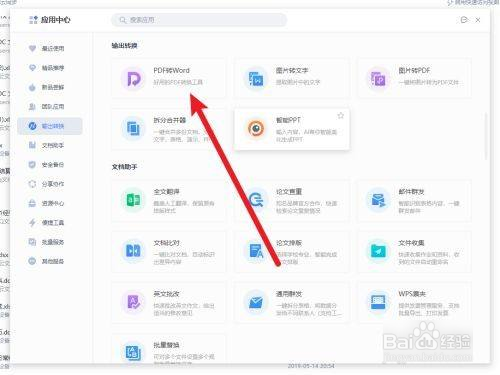Click the 文档助手 section heading
500x375 pixels.
pyautogui.click(x=124, y=167)
